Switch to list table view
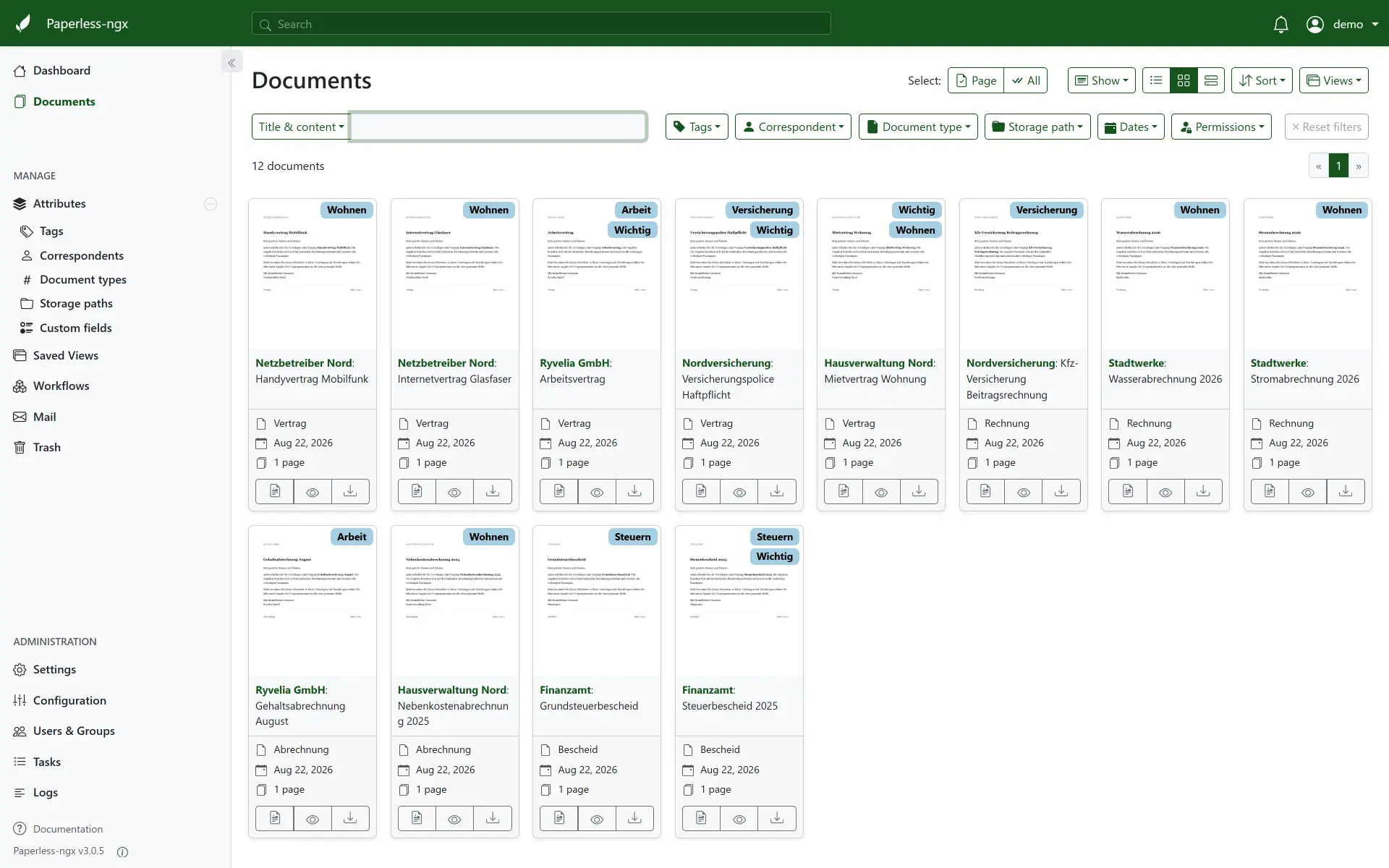The image size is (1389, 868). [1156, 80]
